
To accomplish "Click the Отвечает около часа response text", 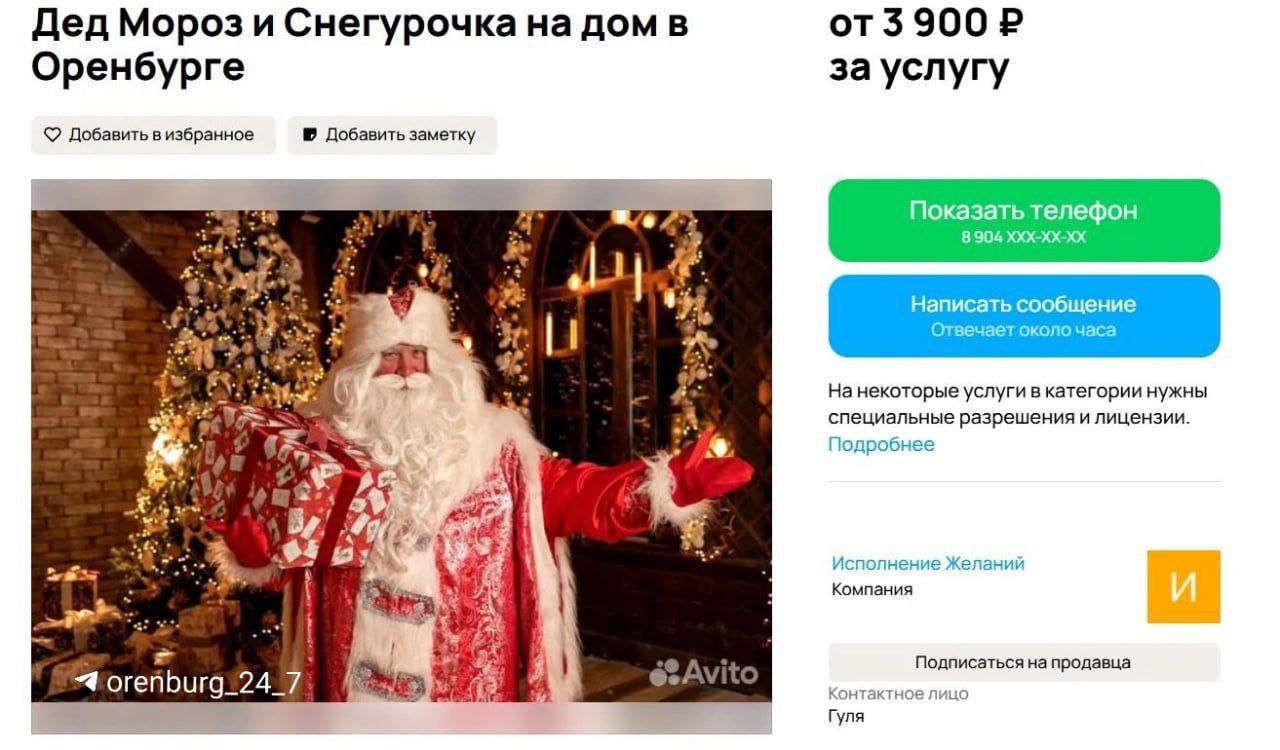I will coord(1024,330).
